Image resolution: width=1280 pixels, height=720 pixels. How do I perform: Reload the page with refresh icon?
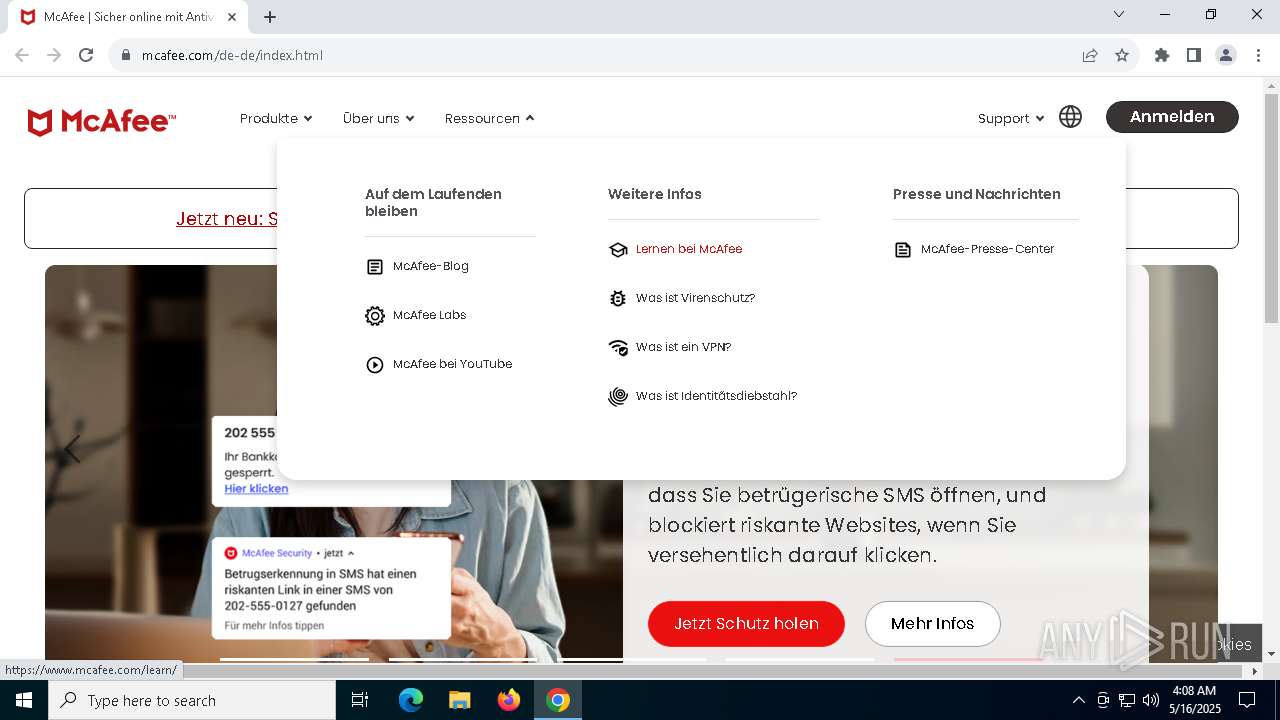click(86, 55)
